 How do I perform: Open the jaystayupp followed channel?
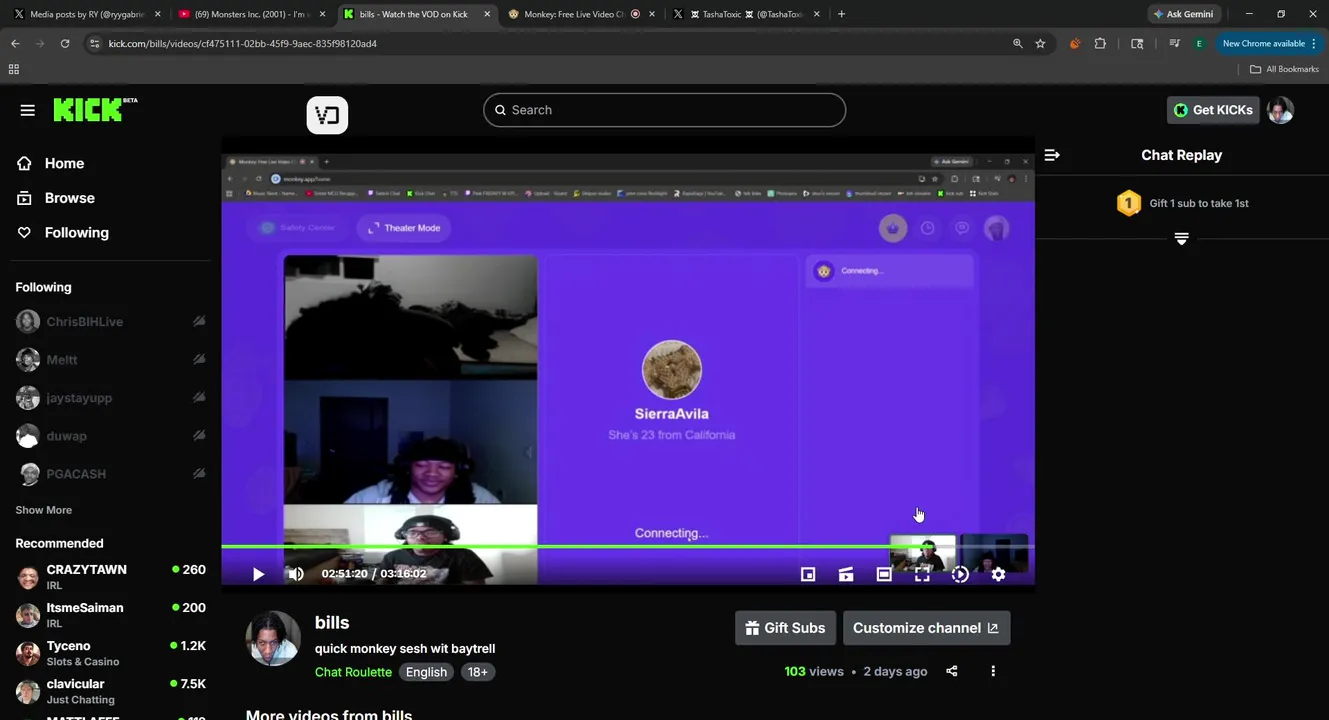(x=79, y=398)
